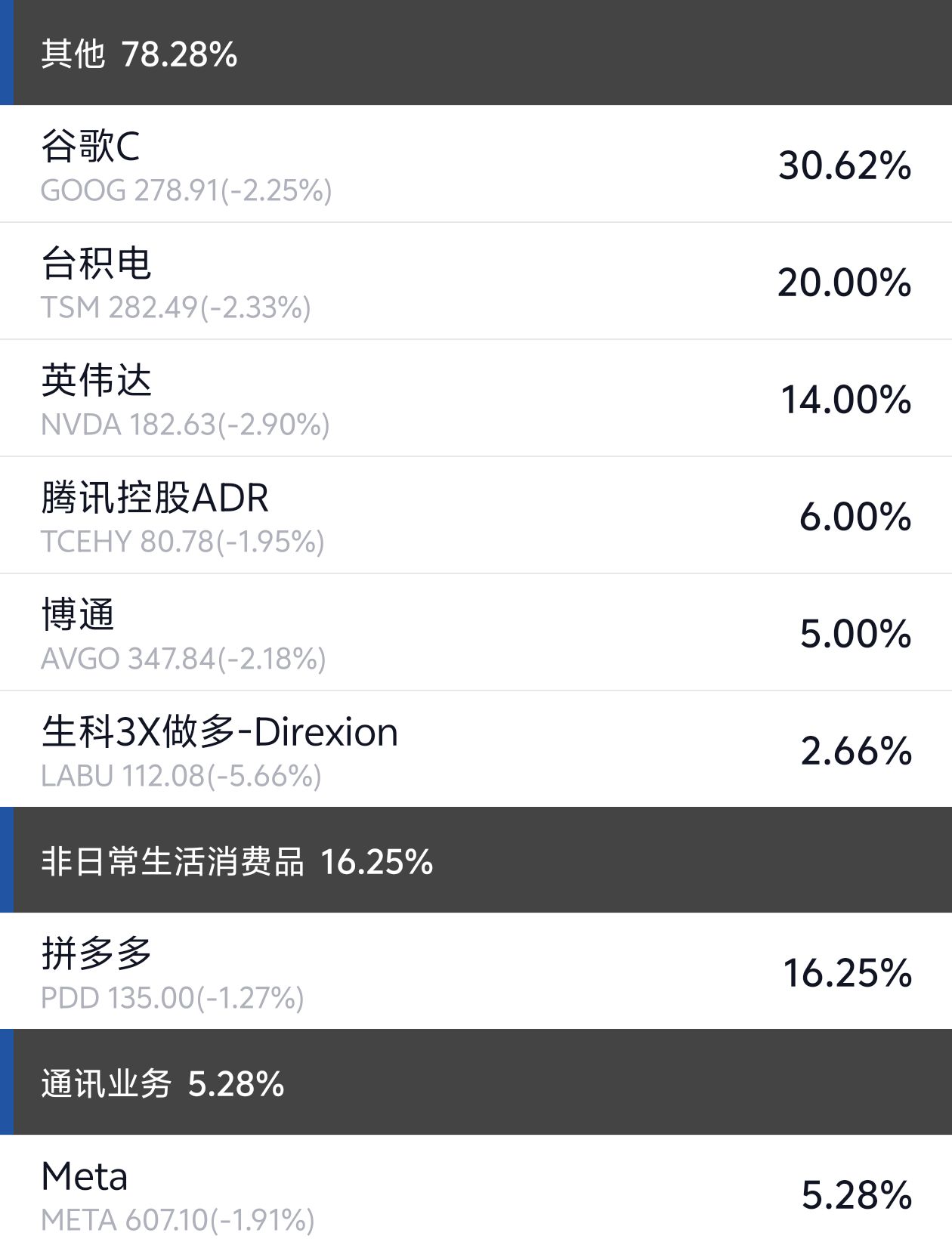Click the GOOG 278.91 ticker quote line
952x1242 pixels.
(186, 190)
